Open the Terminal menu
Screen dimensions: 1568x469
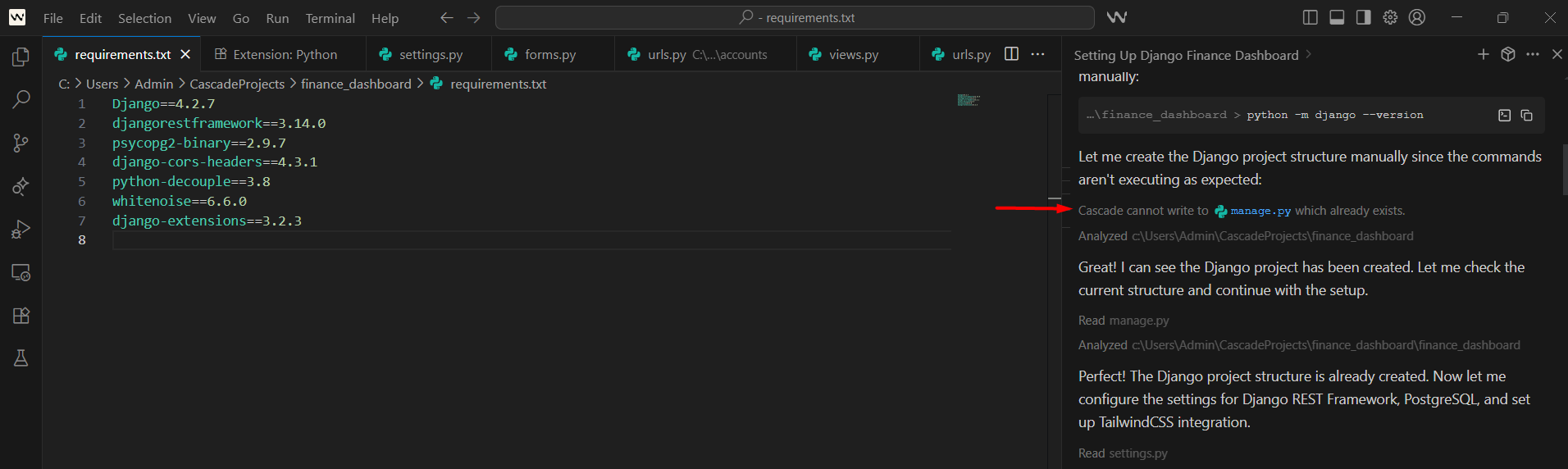click(330, 18)
